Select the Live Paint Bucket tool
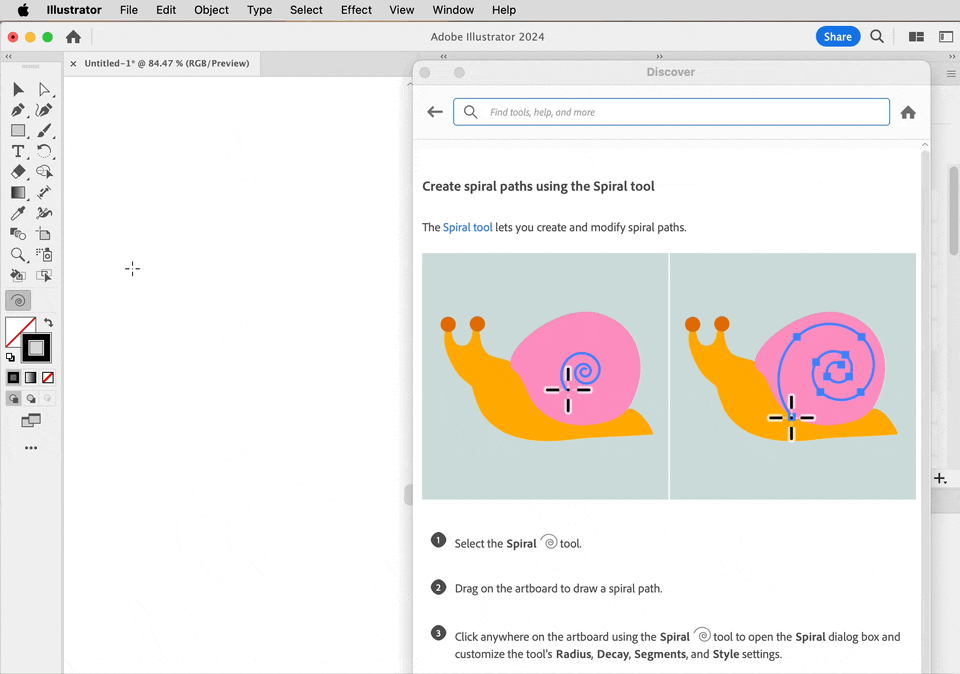960x674 pixels. click(x=18, y=275)
